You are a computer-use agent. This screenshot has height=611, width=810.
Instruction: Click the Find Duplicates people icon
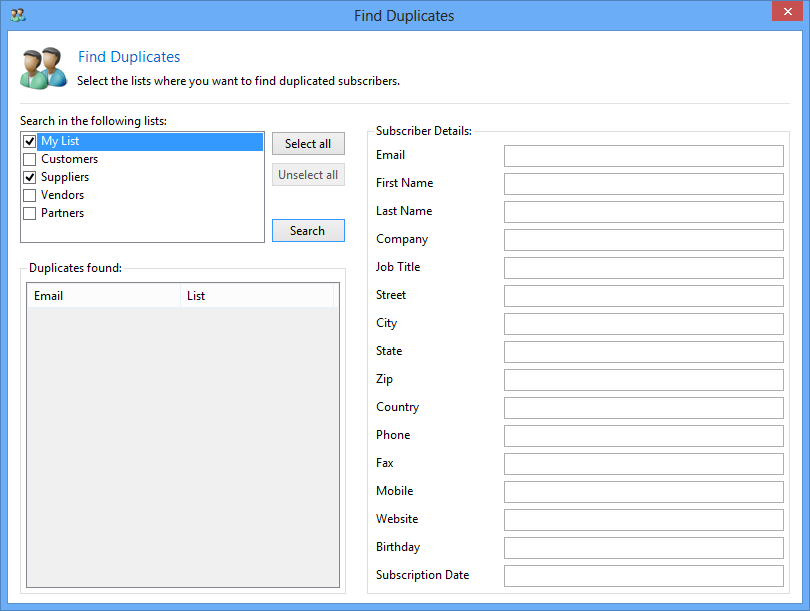click(x=43, y=67)
